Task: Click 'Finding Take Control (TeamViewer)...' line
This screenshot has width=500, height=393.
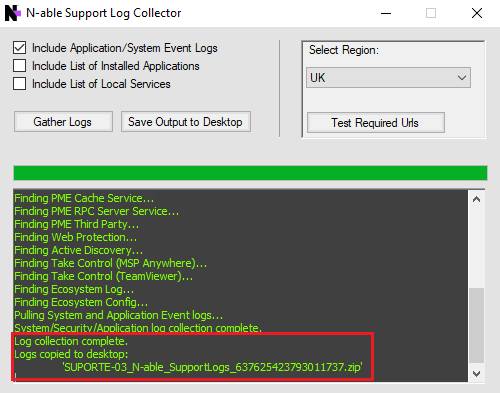Action: pos(103,276)
